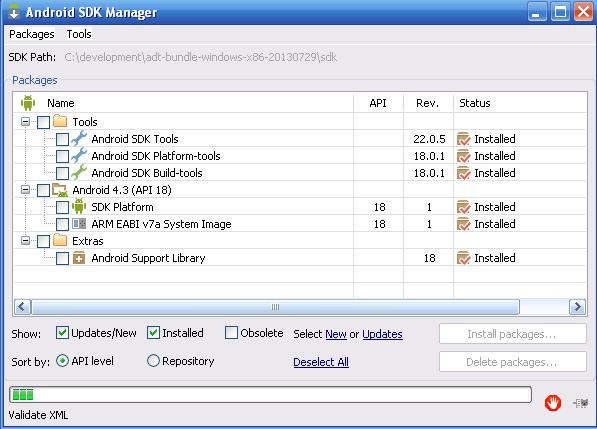Tick the Extras group checkbox
This screenshot has width=597, height=429.
[x=43, y=241]
